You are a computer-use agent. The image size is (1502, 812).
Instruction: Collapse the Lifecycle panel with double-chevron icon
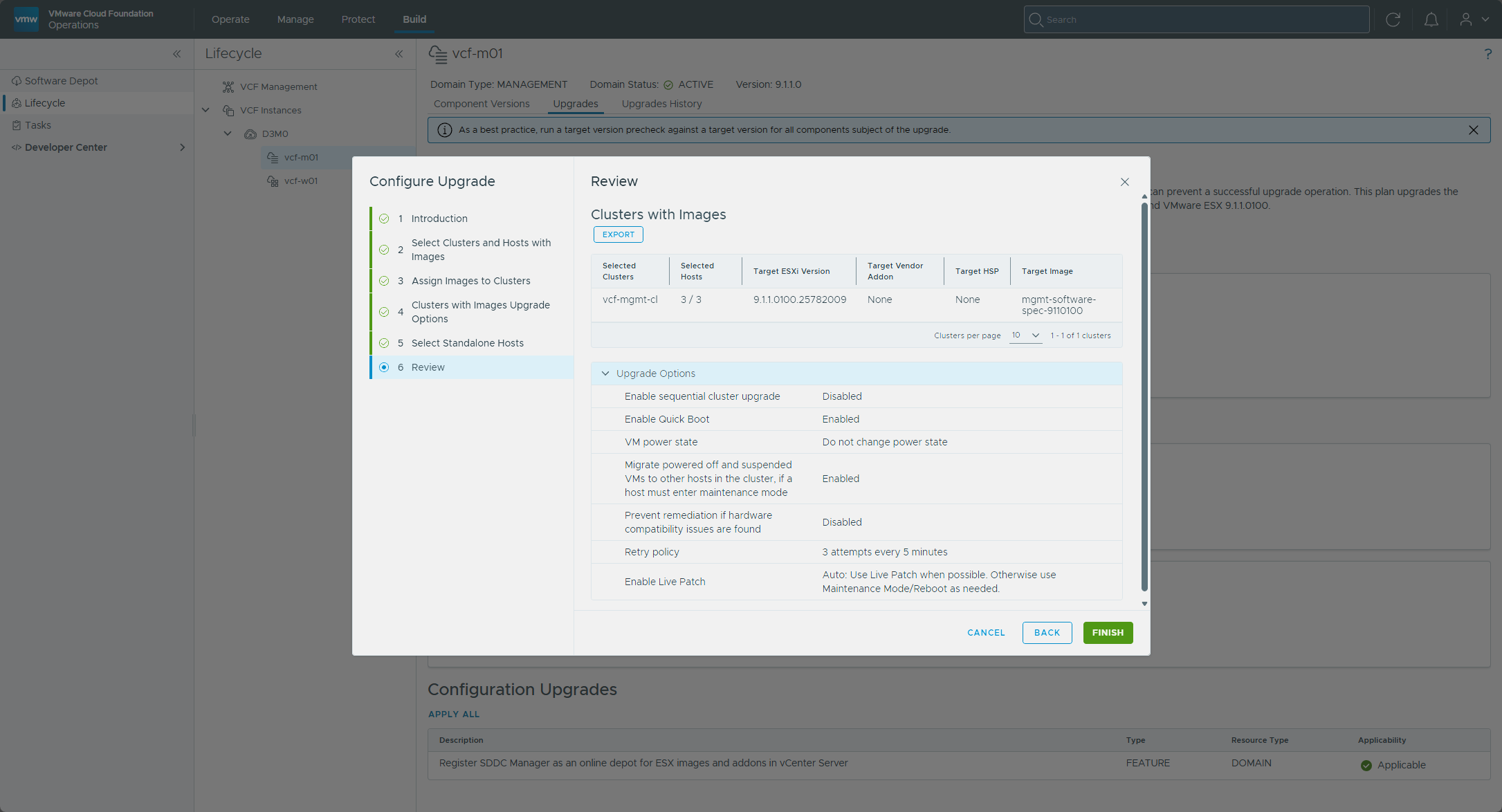(399, 54)
